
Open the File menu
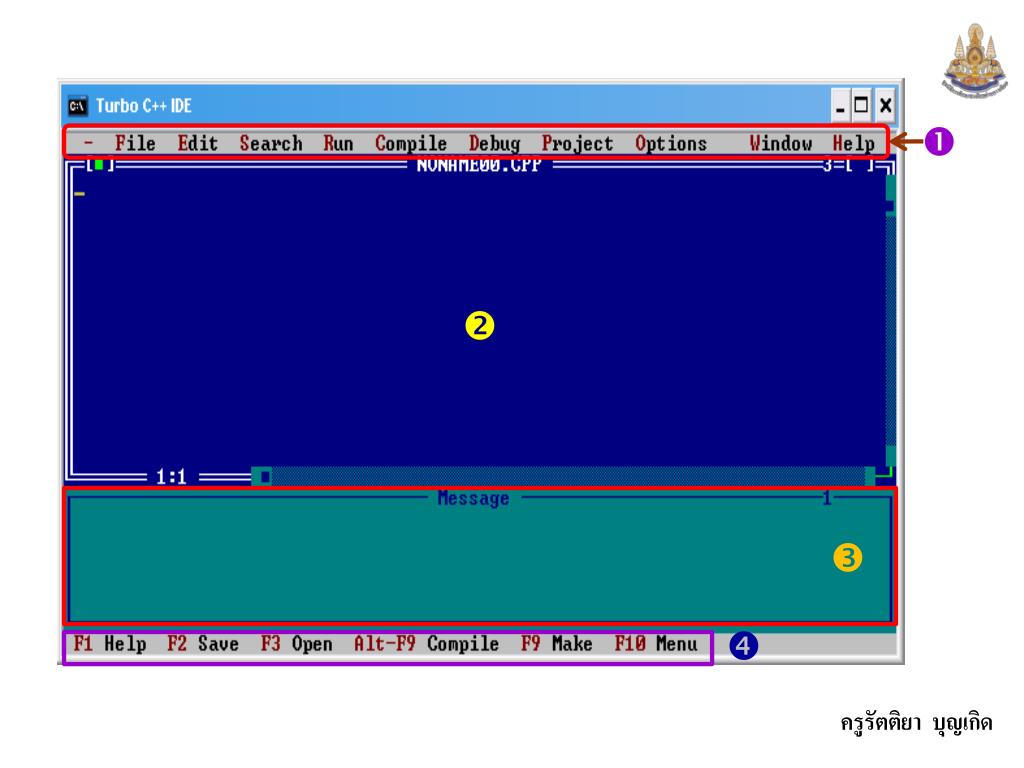point(135,143)
